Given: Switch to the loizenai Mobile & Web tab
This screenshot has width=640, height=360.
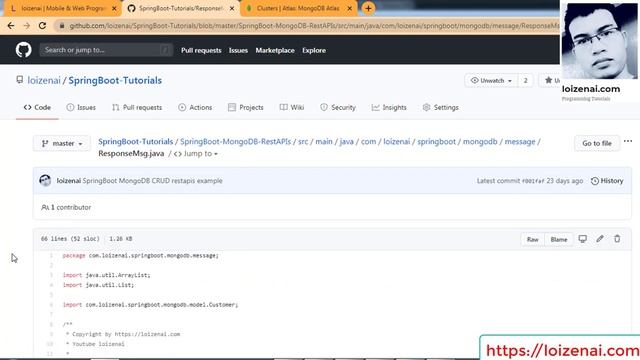Looking at the screenshot, I should point(63,8).
